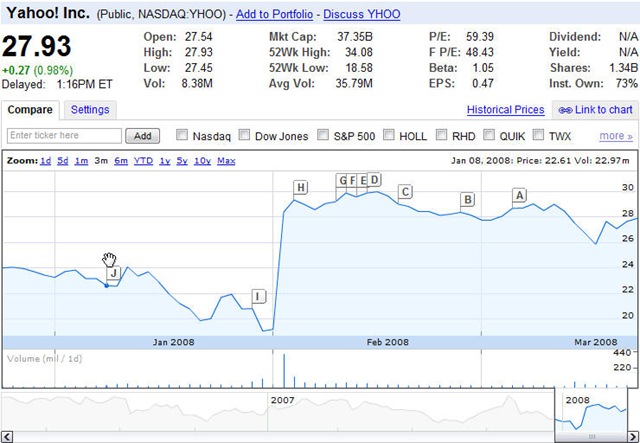Click the chain icon beside Link to chart
This screenshot has width=640, height=443.
[x=565, y=110]
